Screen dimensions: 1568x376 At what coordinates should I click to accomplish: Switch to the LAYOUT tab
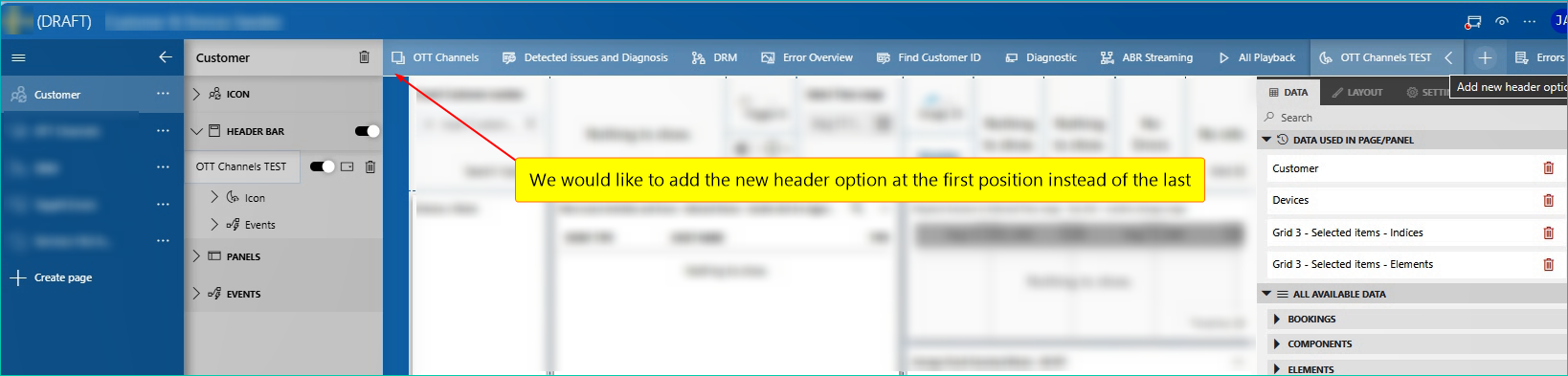[x=1356, y=92]
